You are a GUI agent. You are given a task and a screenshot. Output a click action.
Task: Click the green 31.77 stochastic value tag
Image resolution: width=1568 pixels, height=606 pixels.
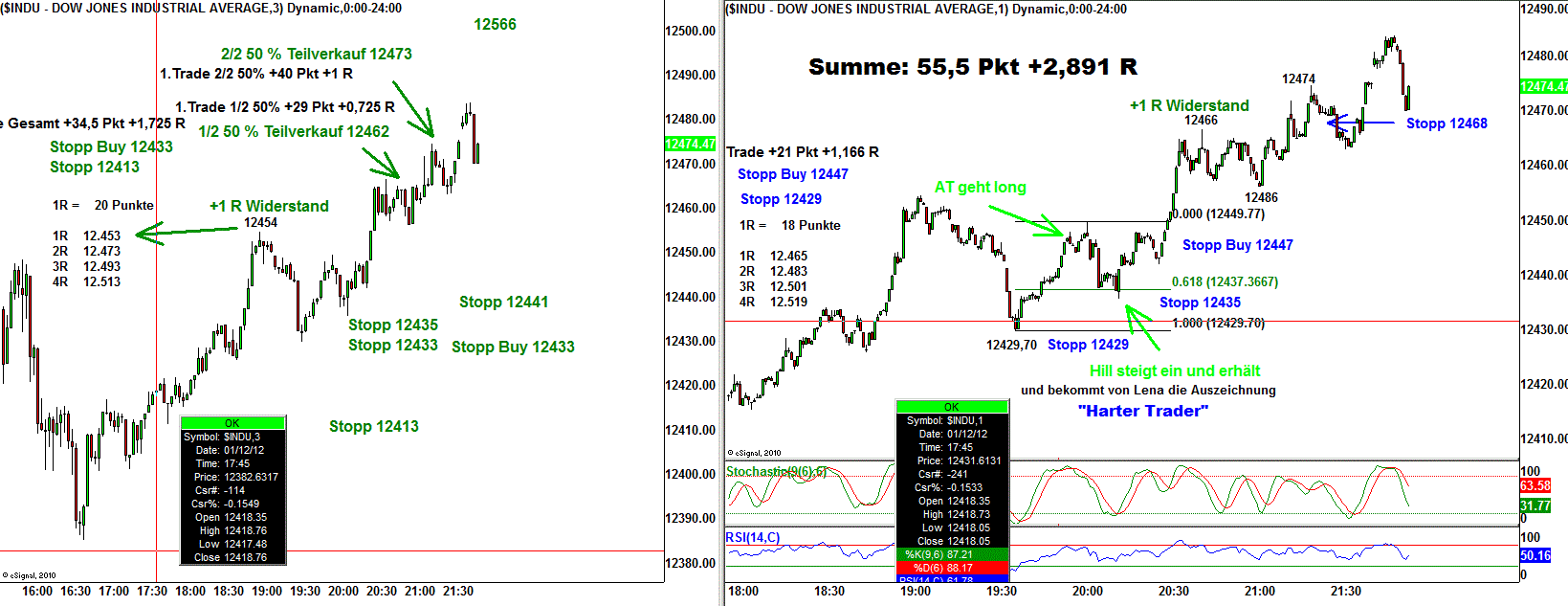pos(1535,505)
